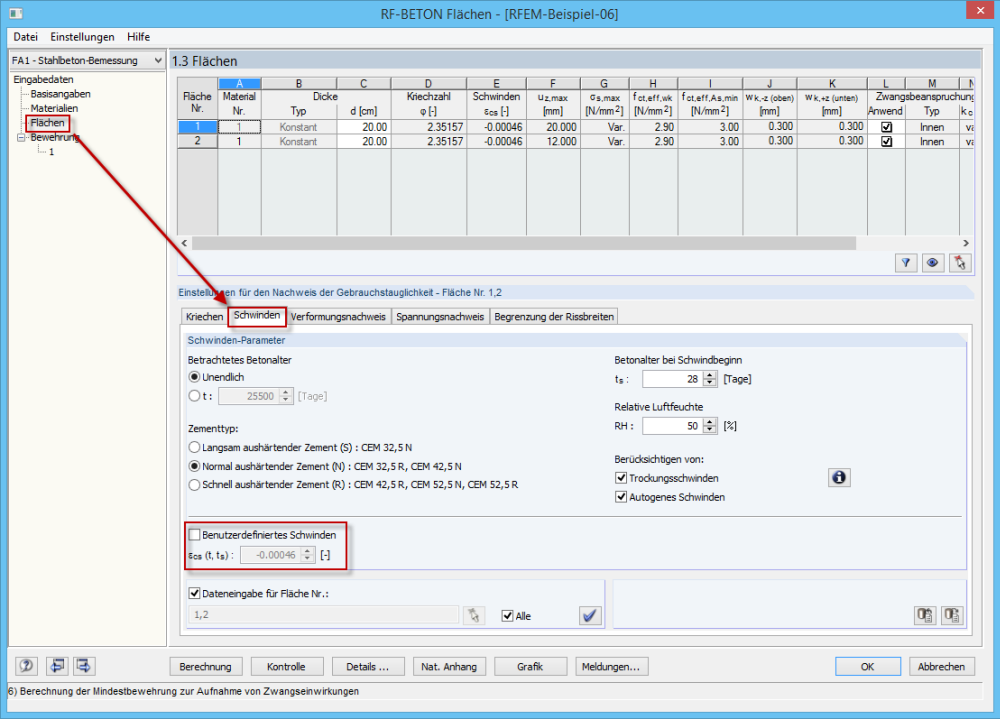Open the FA1 - Stahlbeton-Bemessung dropdown

87,60
